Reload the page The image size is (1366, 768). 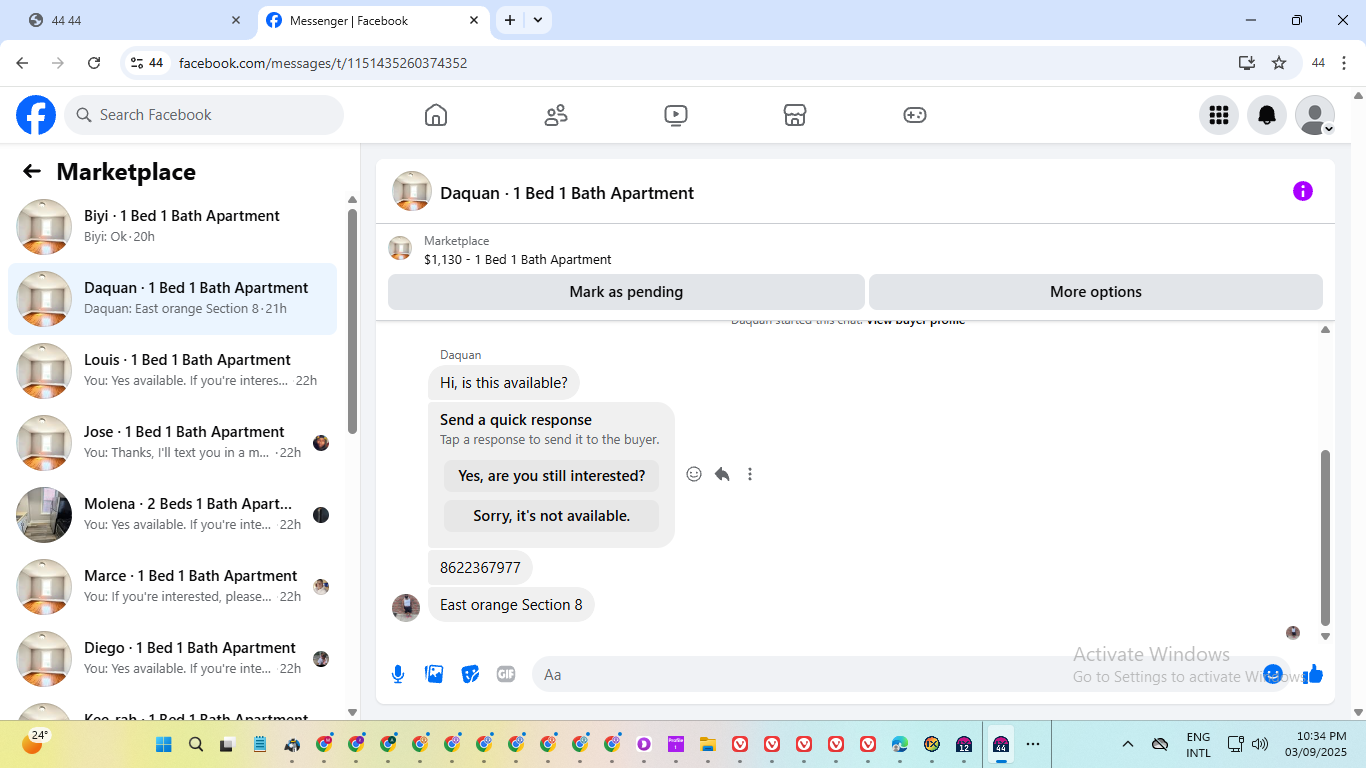pos(94,63)
